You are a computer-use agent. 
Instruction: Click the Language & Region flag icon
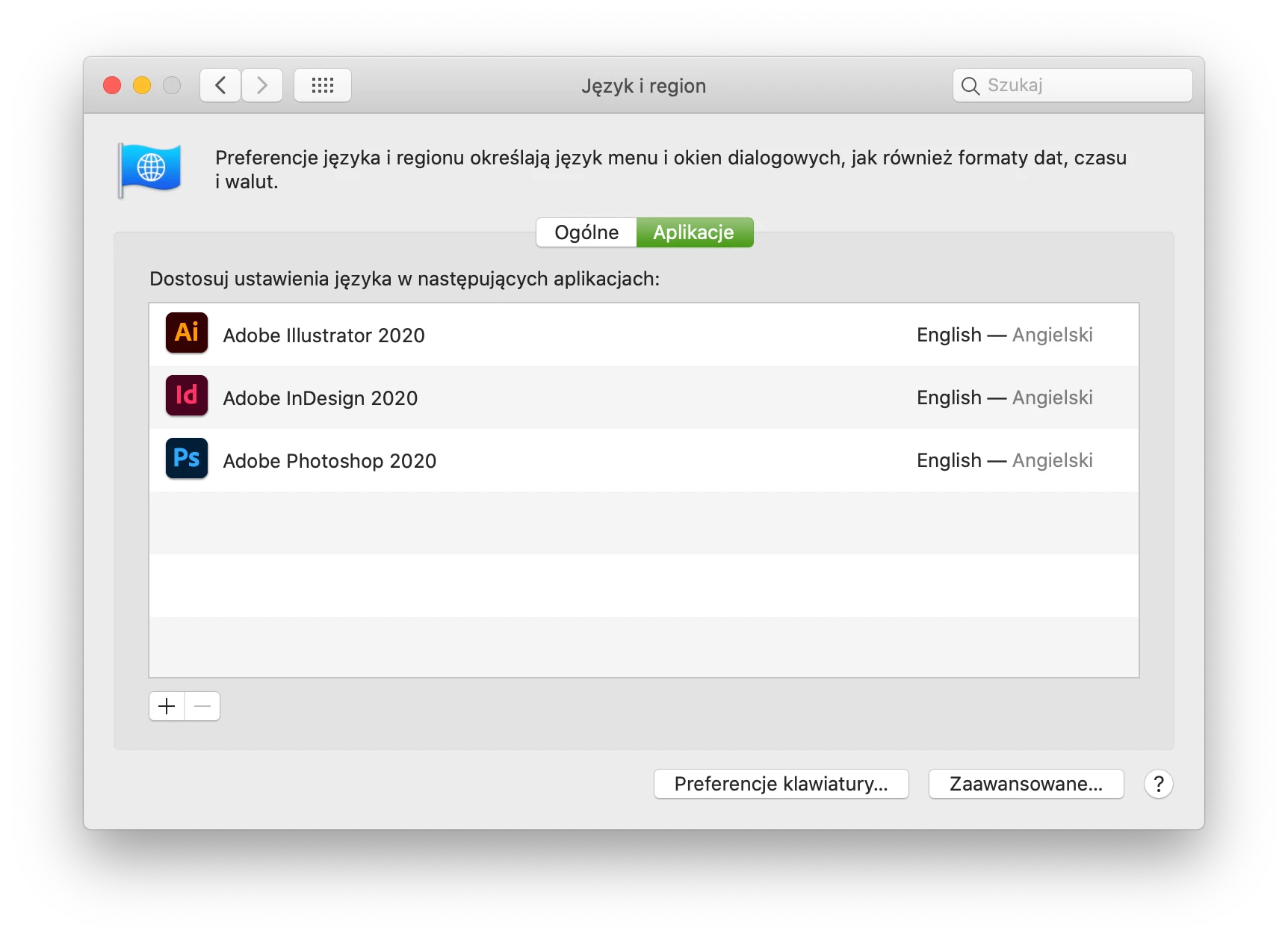click(149, 170)
